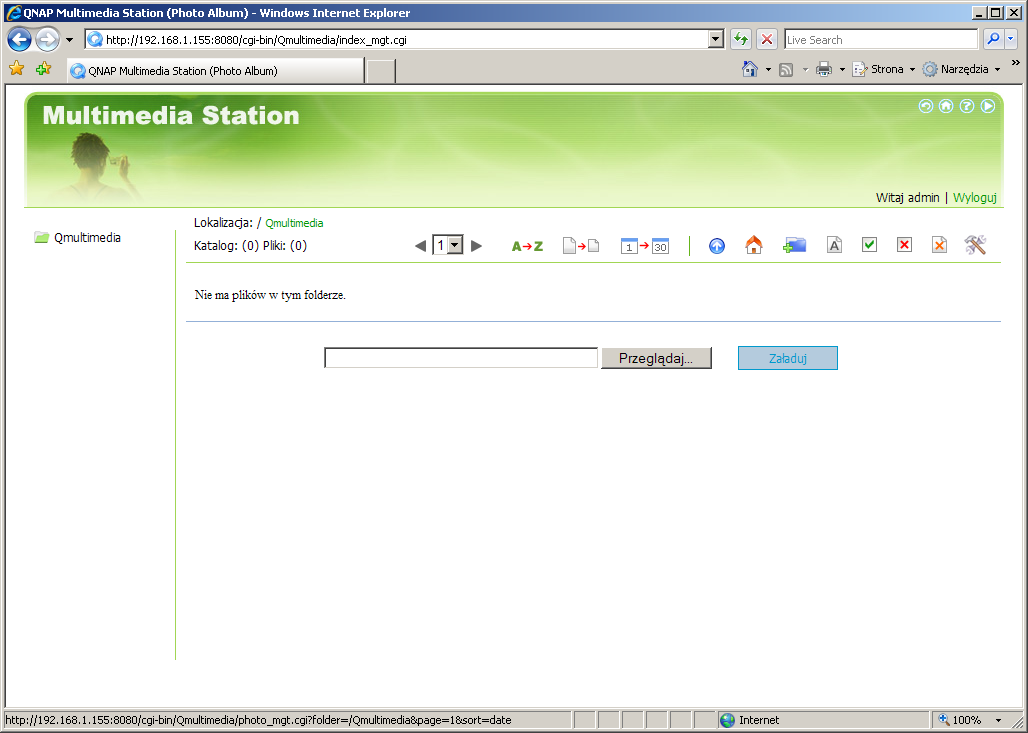1028x733 pixels.
Task: Go to previous page with left arrow
Action: pos(420,246)
